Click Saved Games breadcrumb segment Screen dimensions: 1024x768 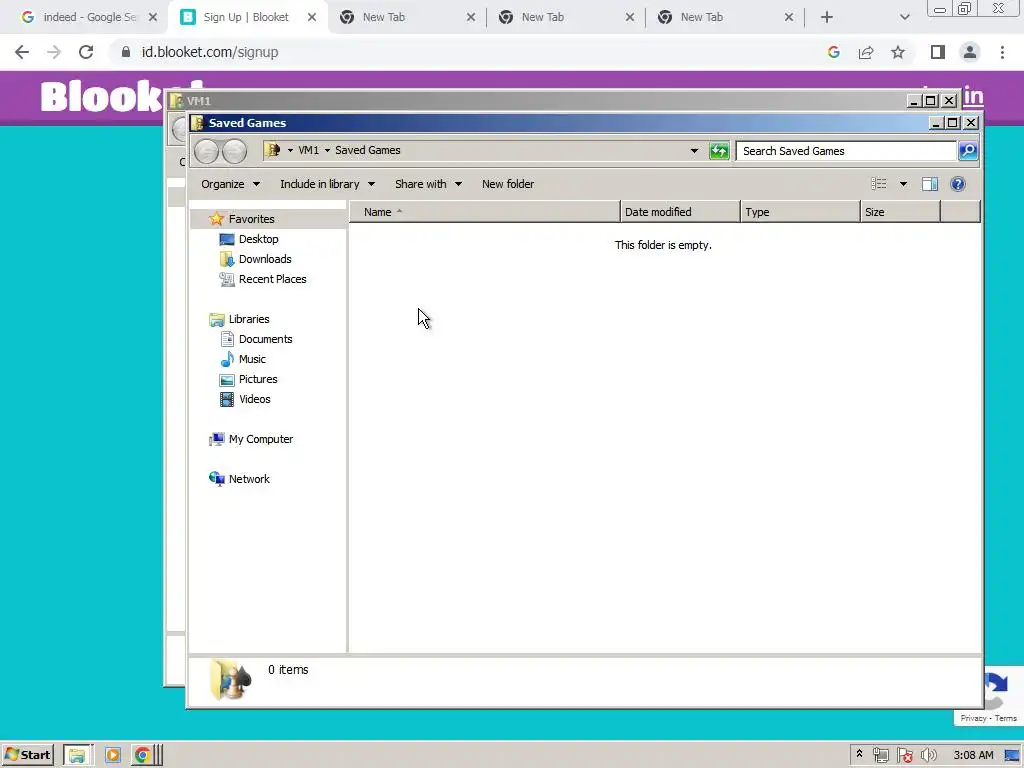point(368,150)
